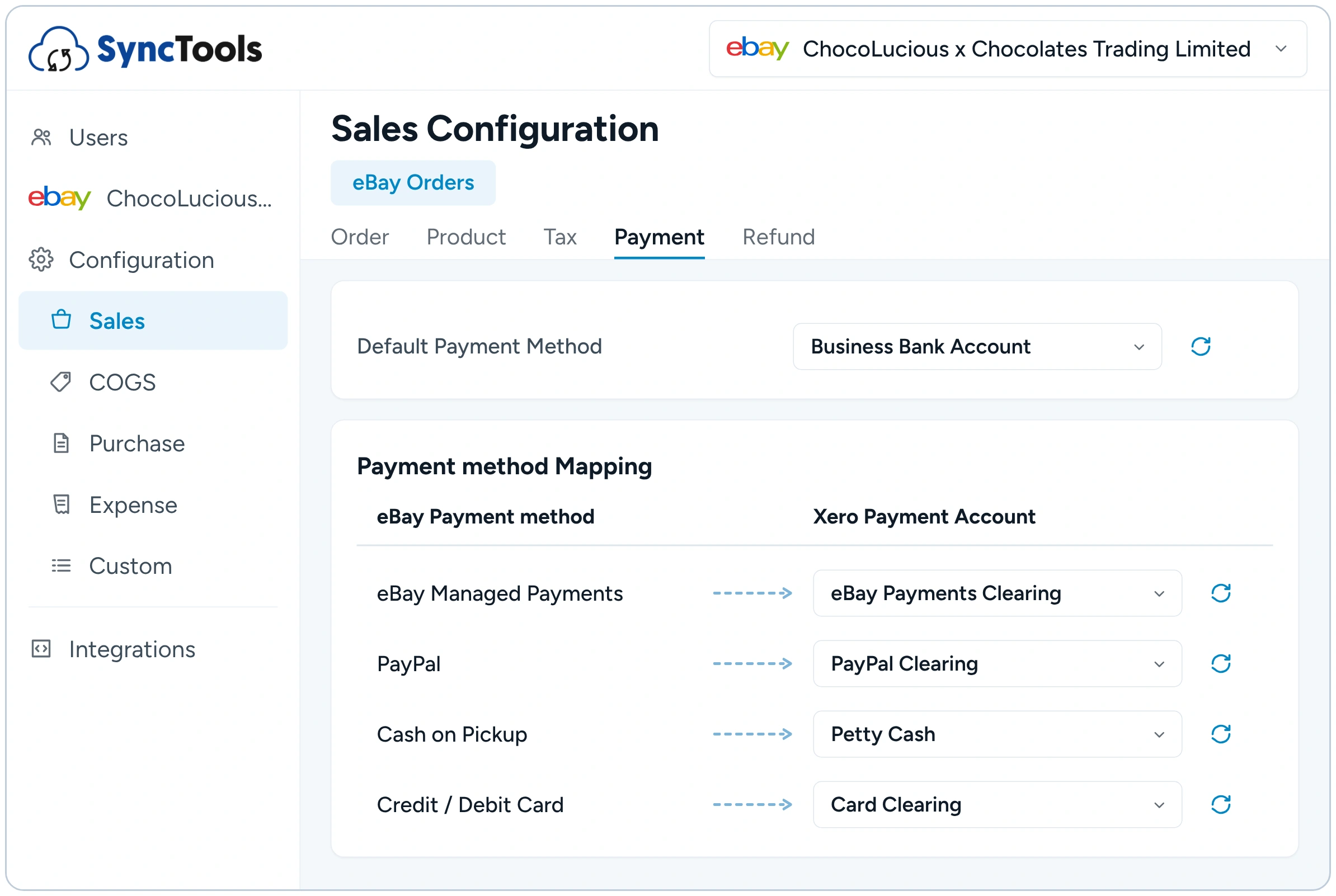Switch to the Product tab
The height and width of the screenshot is (896, 1336).
point(466,237)
